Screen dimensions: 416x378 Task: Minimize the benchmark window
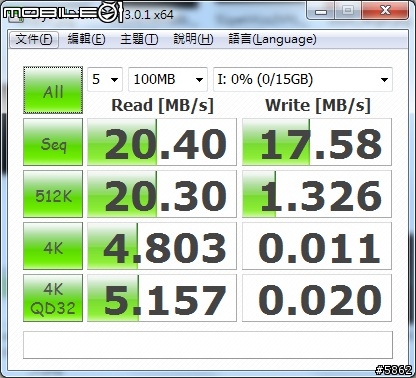[x=320, y=11]
